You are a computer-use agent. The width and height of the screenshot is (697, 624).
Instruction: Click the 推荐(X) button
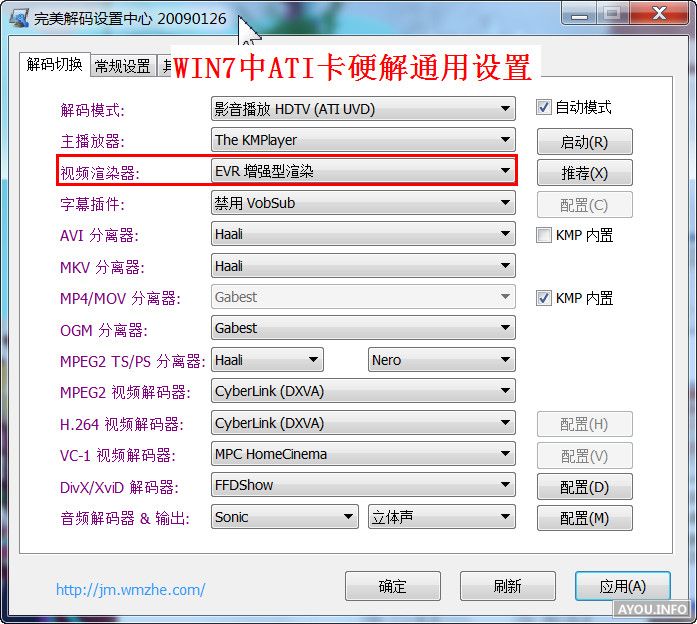(585, 173)
